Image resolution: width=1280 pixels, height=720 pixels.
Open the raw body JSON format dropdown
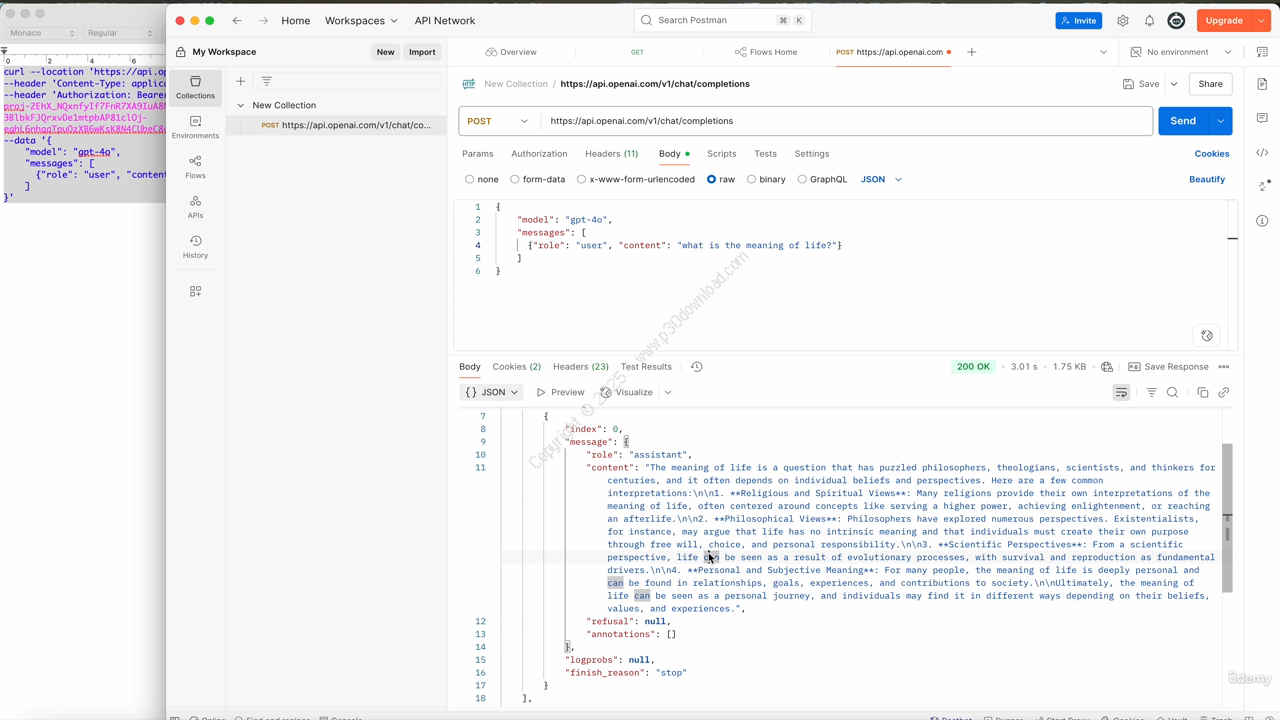tap(881, 180)
